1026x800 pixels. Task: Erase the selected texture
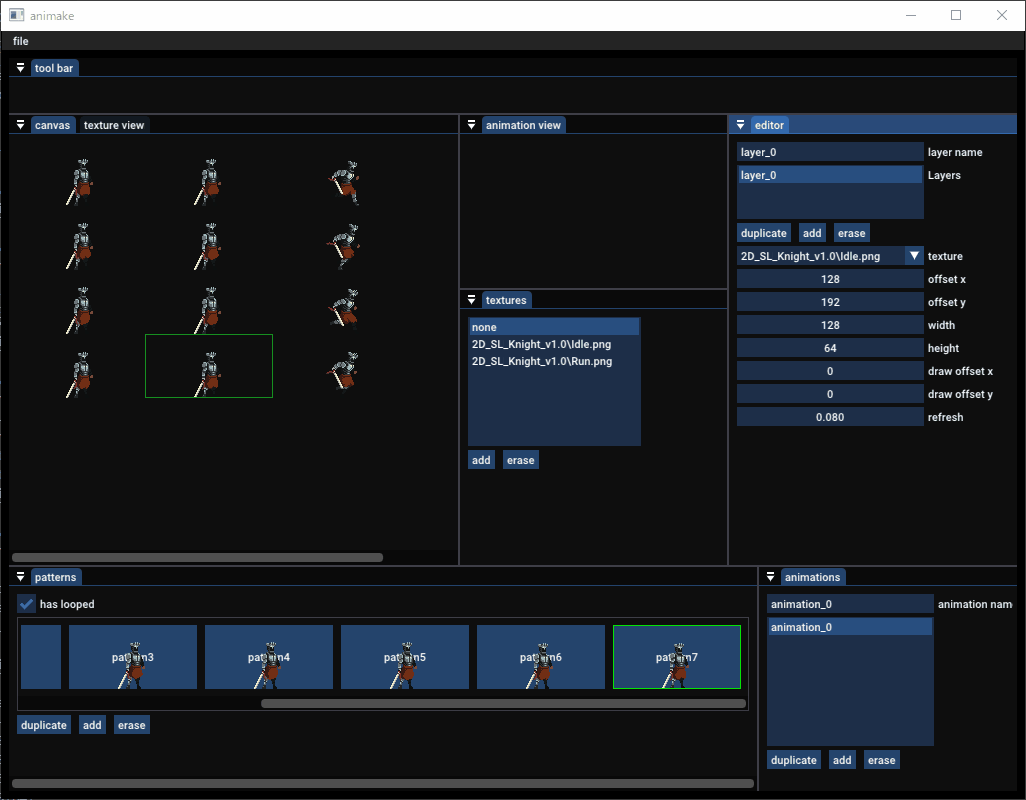pos(520,460)
